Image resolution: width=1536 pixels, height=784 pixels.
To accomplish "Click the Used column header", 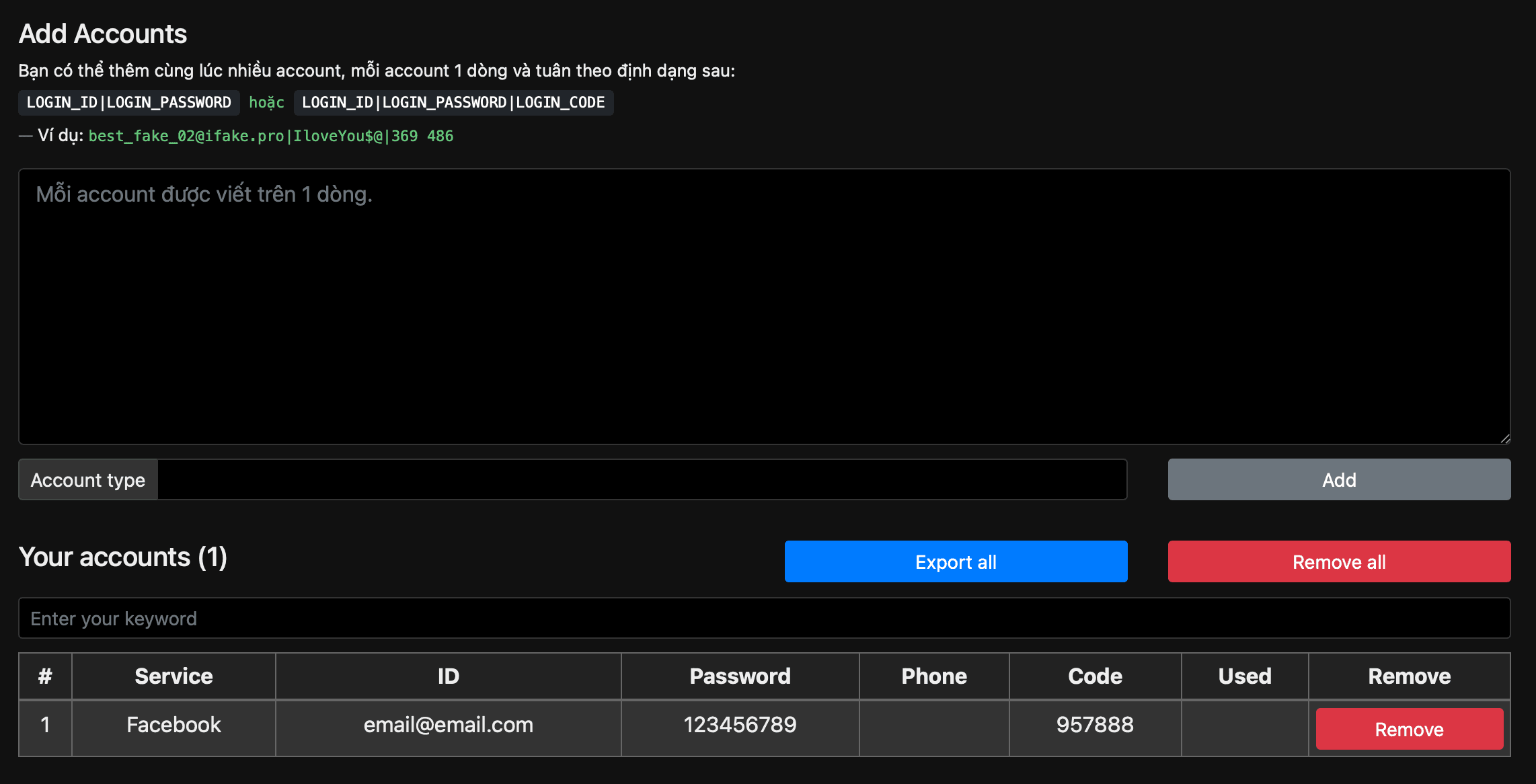I will tap(1244, 676).
